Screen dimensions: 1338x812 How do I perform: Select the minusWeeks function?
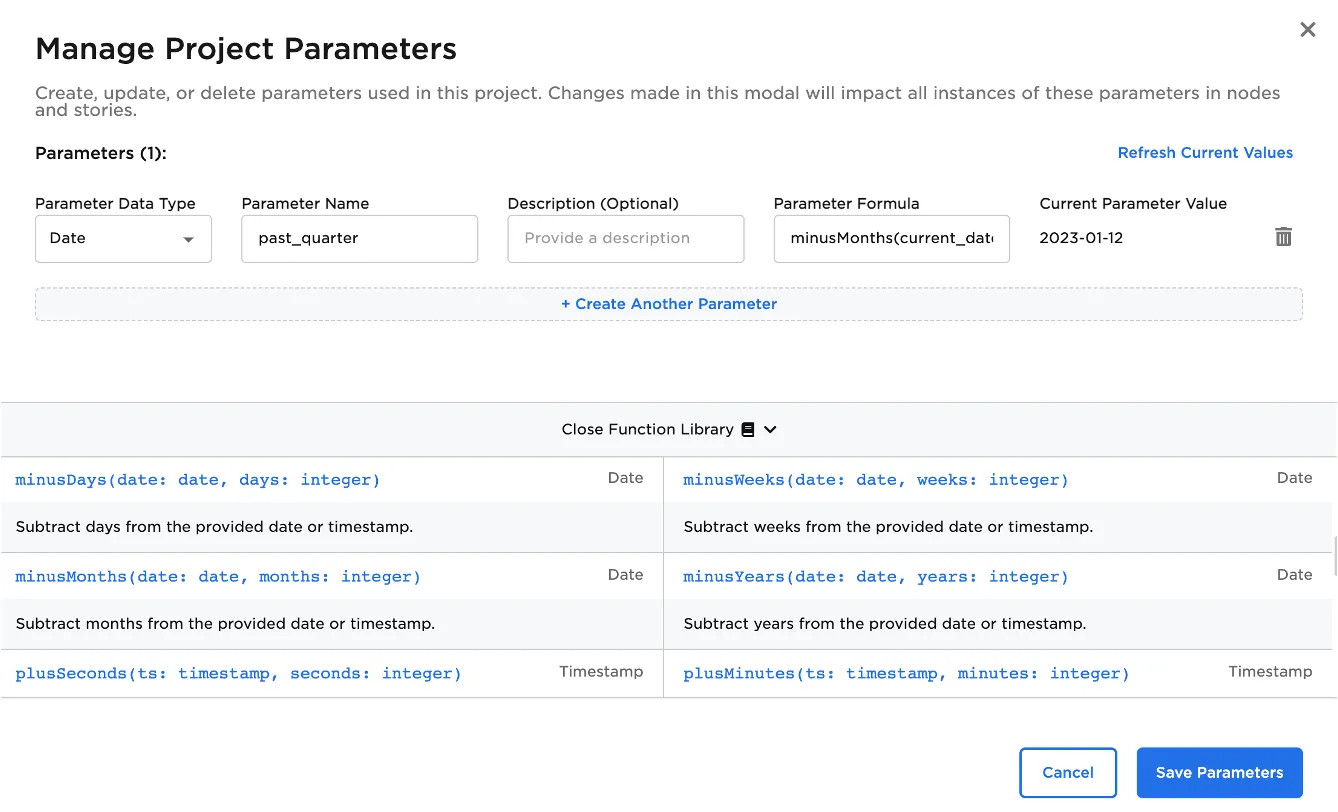[x=875, y=480]
